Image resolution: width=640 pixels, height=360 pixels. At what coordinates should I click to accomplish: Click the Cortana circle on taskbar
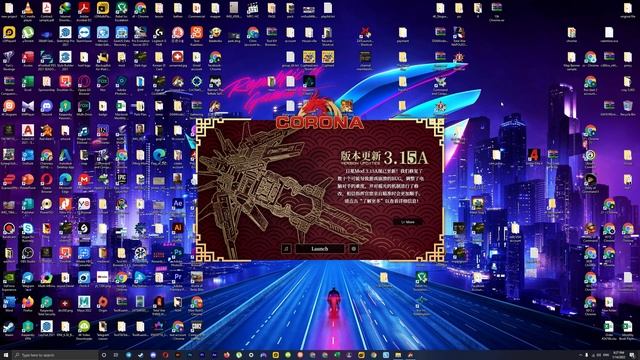[104, 355]
